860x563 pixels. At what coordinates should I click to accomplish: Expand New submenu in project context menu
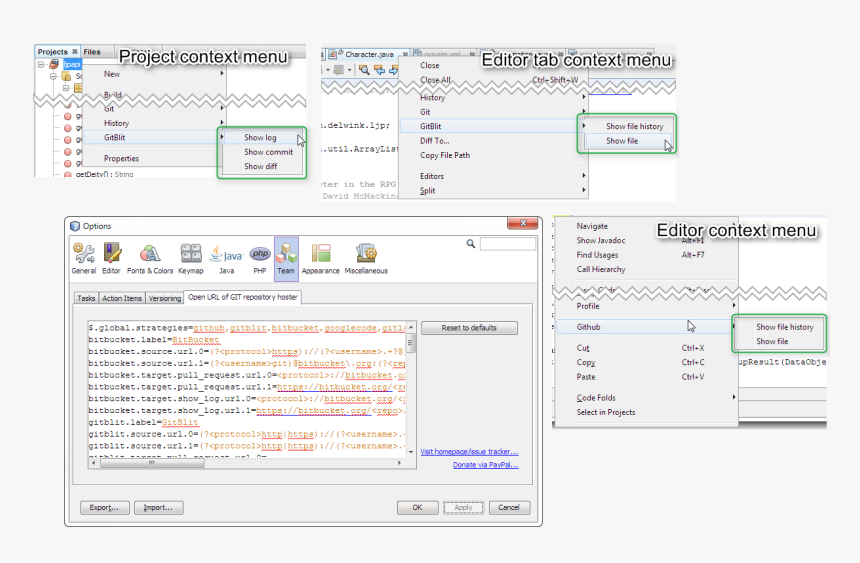point(154,74)
